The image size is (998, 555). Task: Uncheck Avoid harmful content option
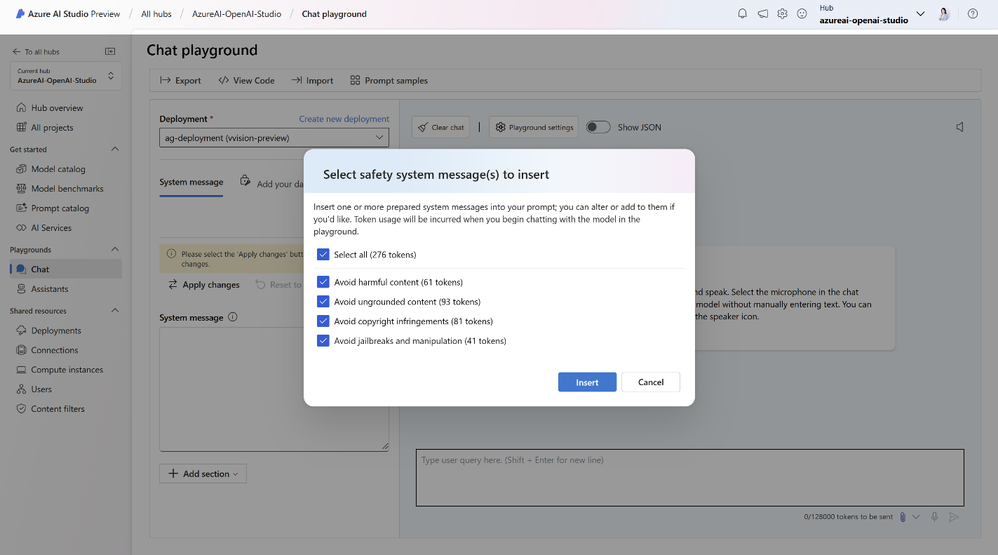click(x=323, y=282)
